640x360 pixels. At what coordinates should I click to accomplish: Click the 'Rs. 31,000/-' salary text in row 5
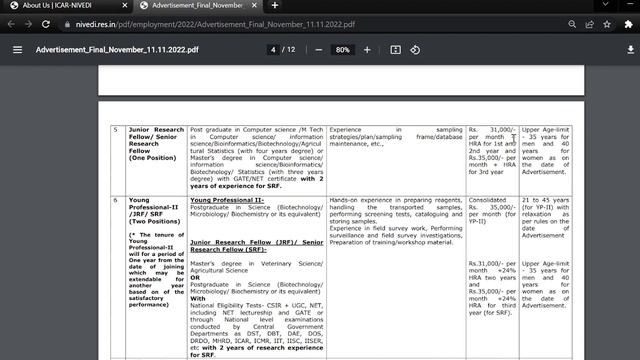492,130
